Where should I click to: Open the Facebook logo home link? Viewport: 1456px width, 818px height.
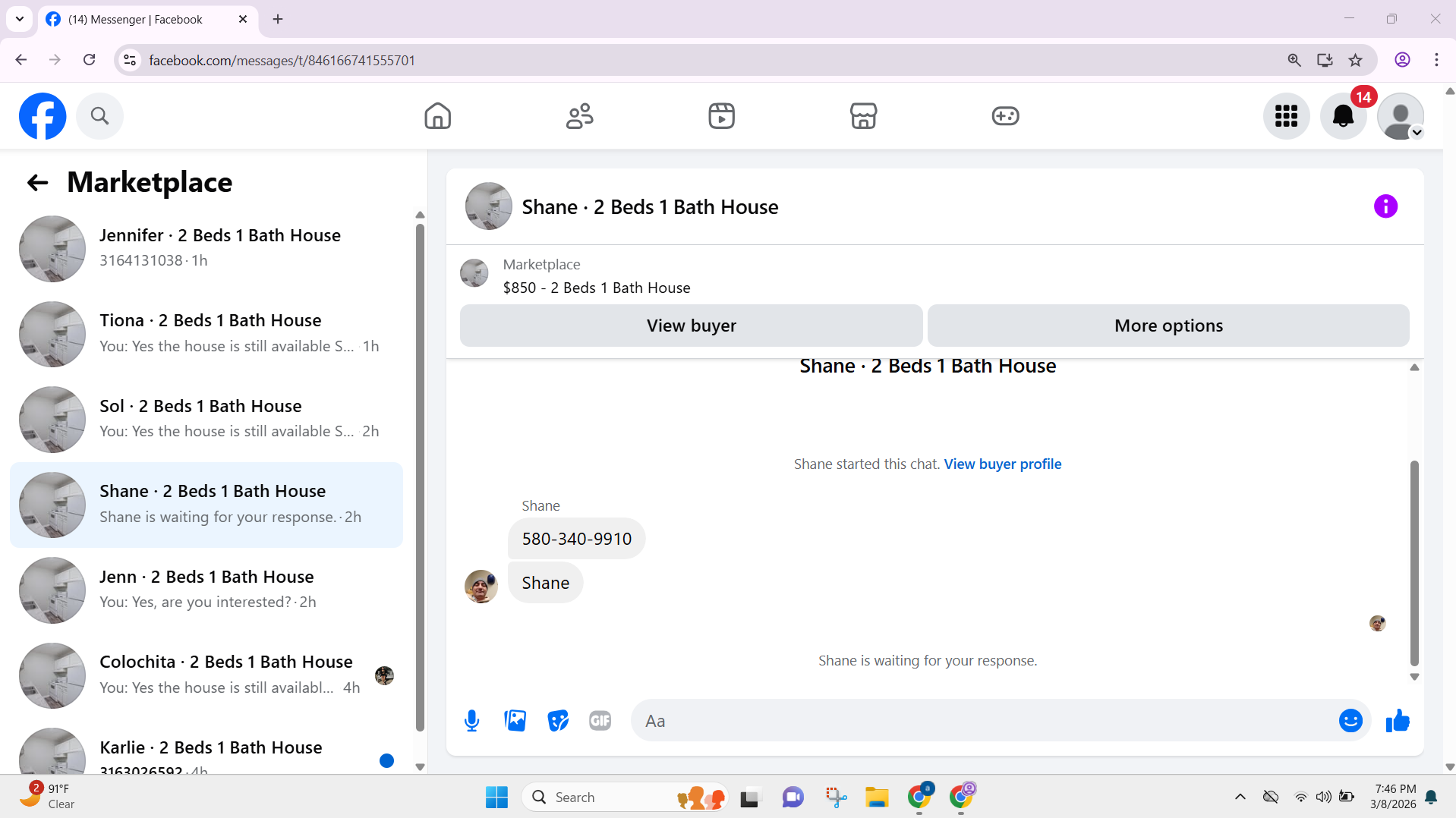pyautogui.click(x=43, y=116)
